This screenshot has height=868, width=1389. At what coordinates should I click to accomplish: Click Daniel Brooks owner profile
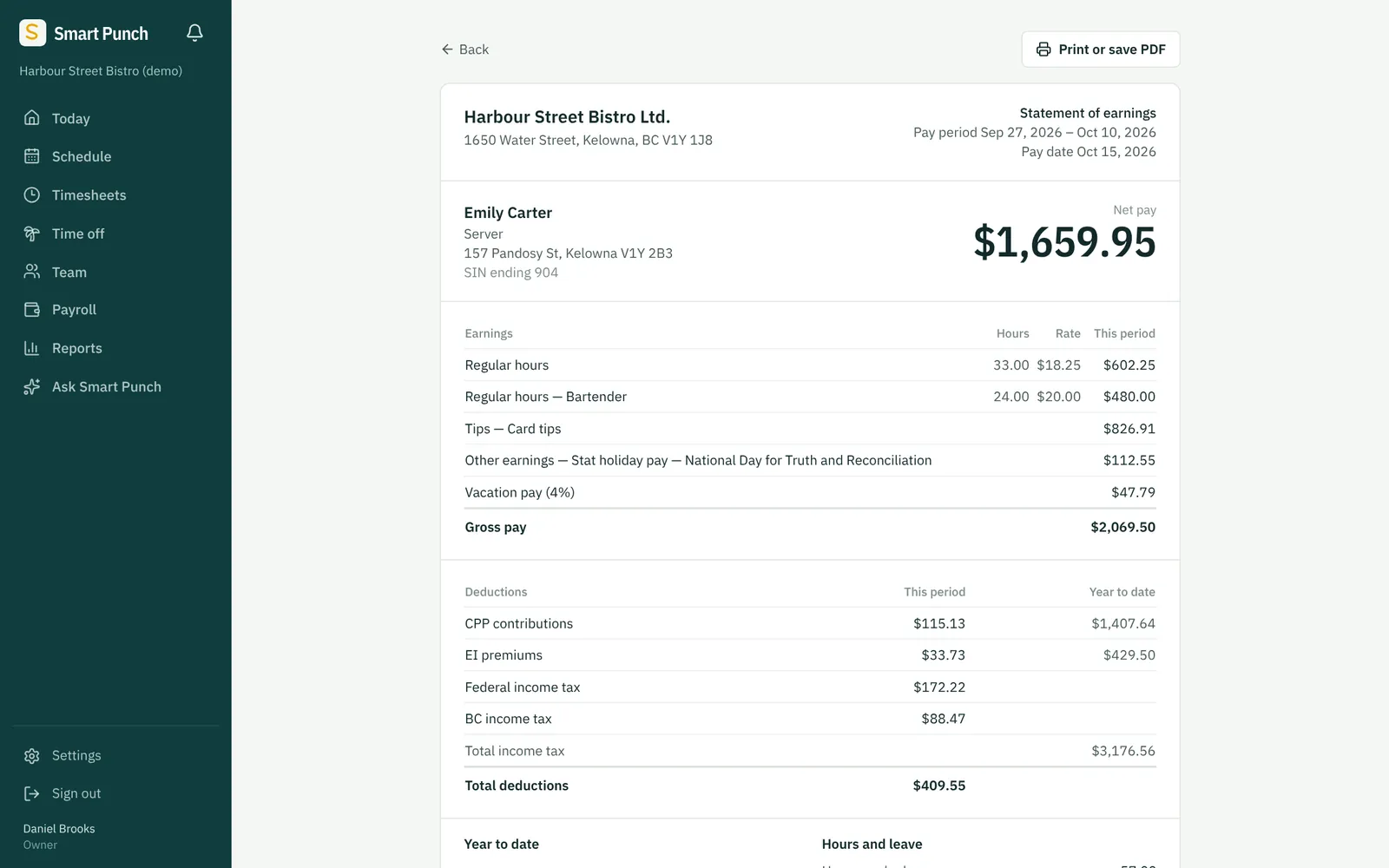tap(59, 837)
